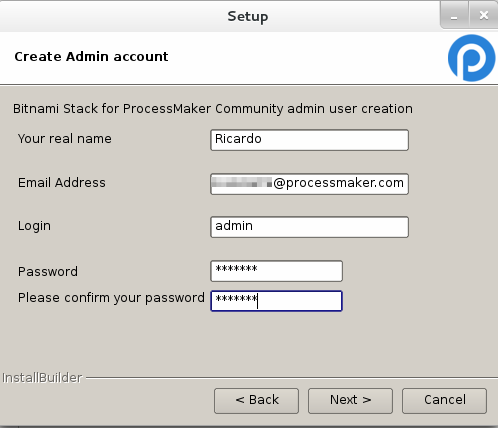Click into the Email Address input field

[309, 184]
